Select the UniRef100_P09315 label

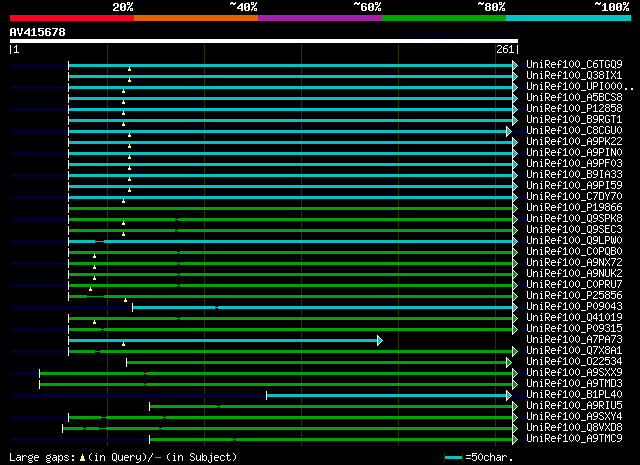point(574,329)
